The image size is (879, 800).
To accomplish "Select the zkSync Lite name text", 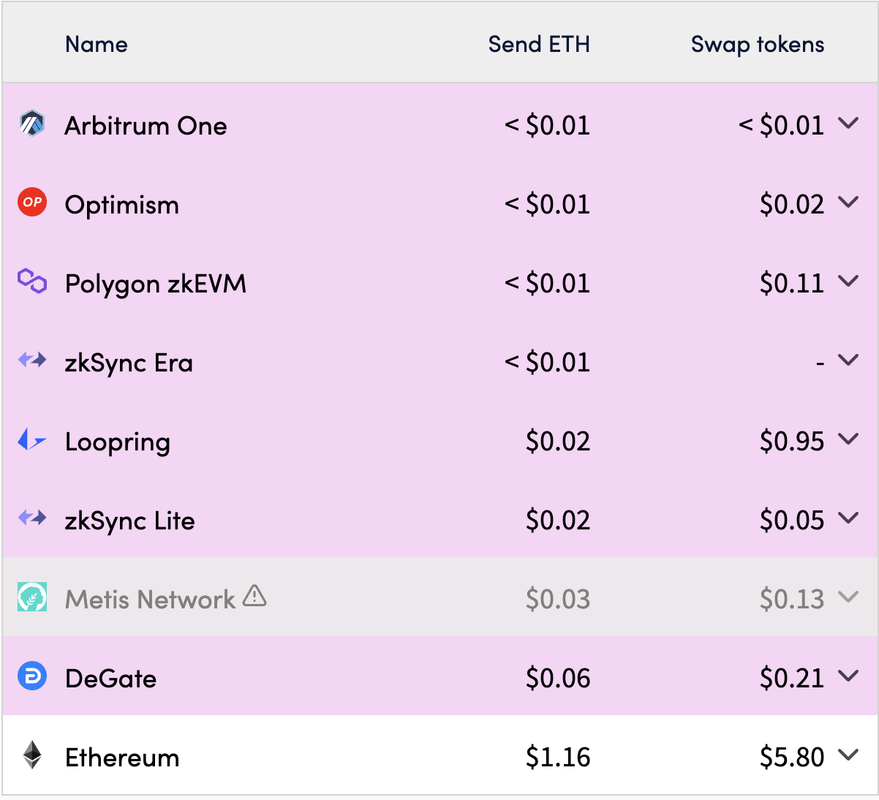I will tap(129, 521).
